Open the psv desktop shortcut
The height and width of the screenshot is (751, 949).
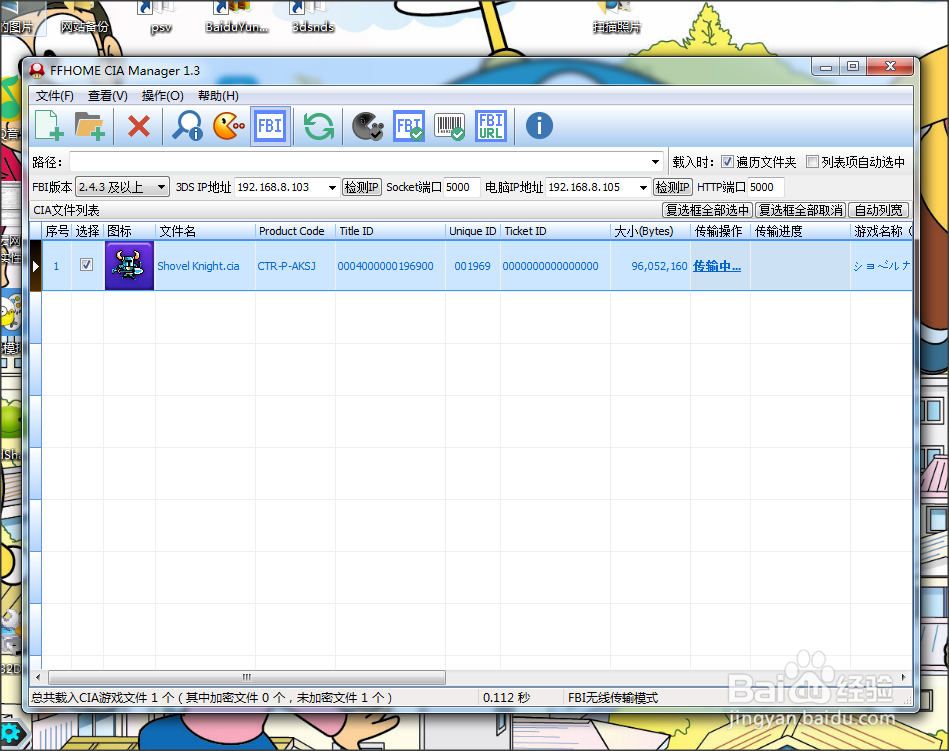click(160, 17)
